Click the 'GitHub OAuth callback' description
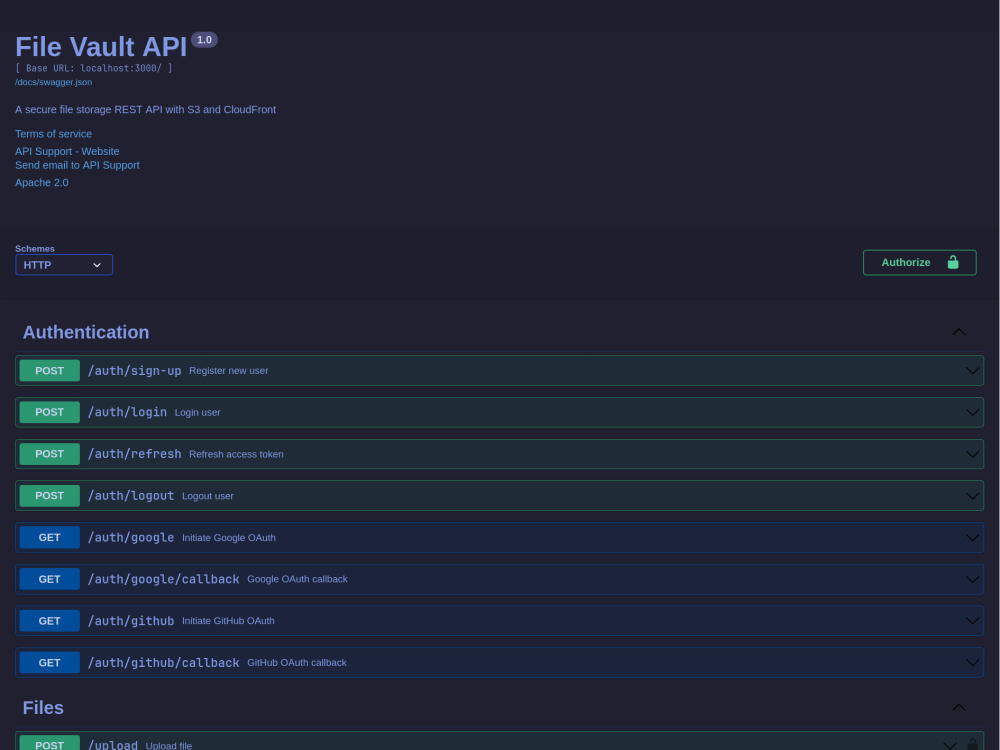 coord(297,663)
